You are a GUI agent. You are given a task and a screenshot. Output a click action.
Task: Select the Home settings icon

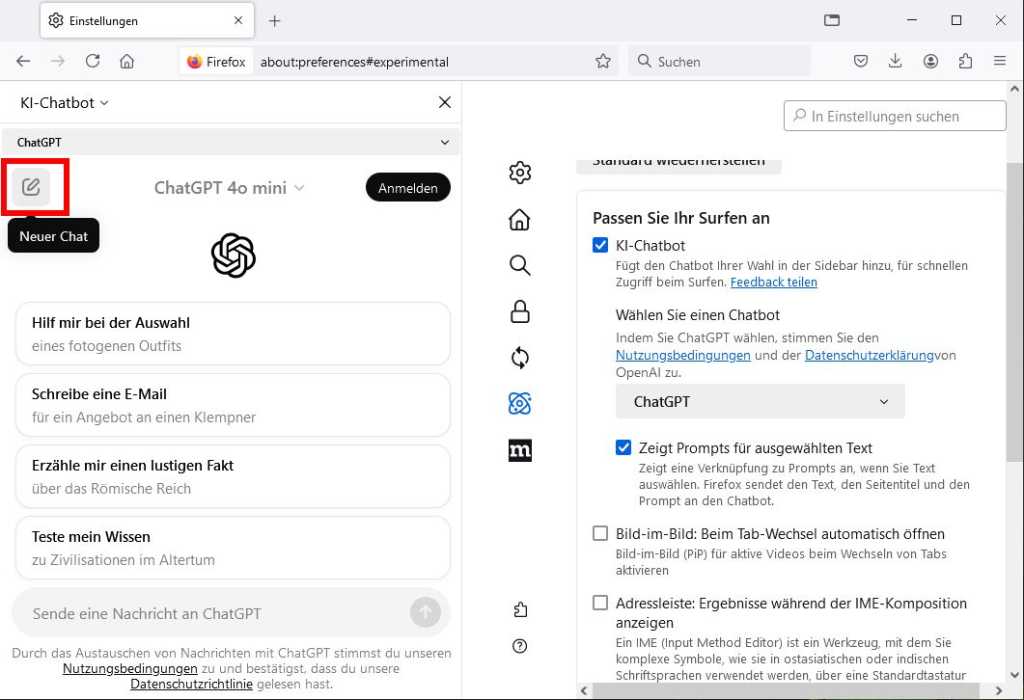[x=519, y=219]
